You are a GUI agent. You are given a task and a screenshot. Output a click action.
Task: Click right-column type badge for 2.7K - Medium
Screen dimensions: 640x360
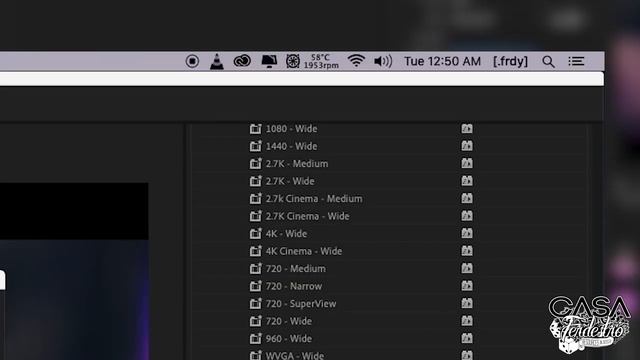pos(467,163)
